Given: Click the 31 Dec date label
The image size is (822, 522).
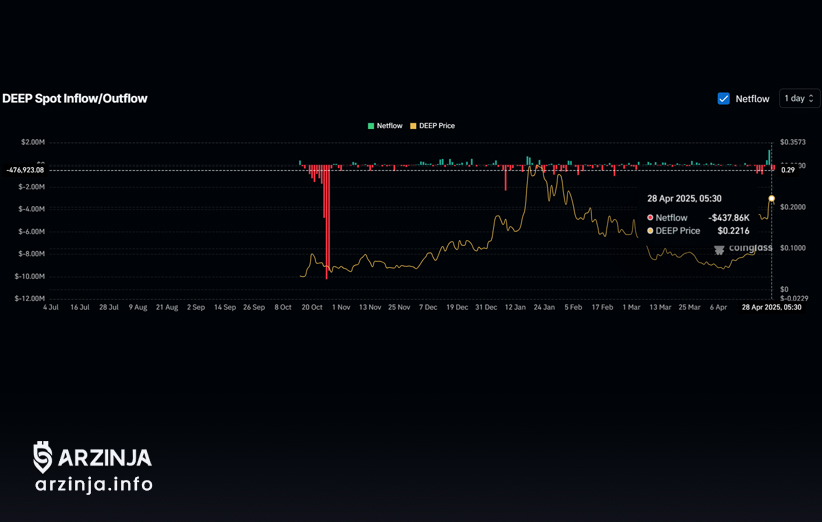Looking at the screenshot, I should coord(486,307).
